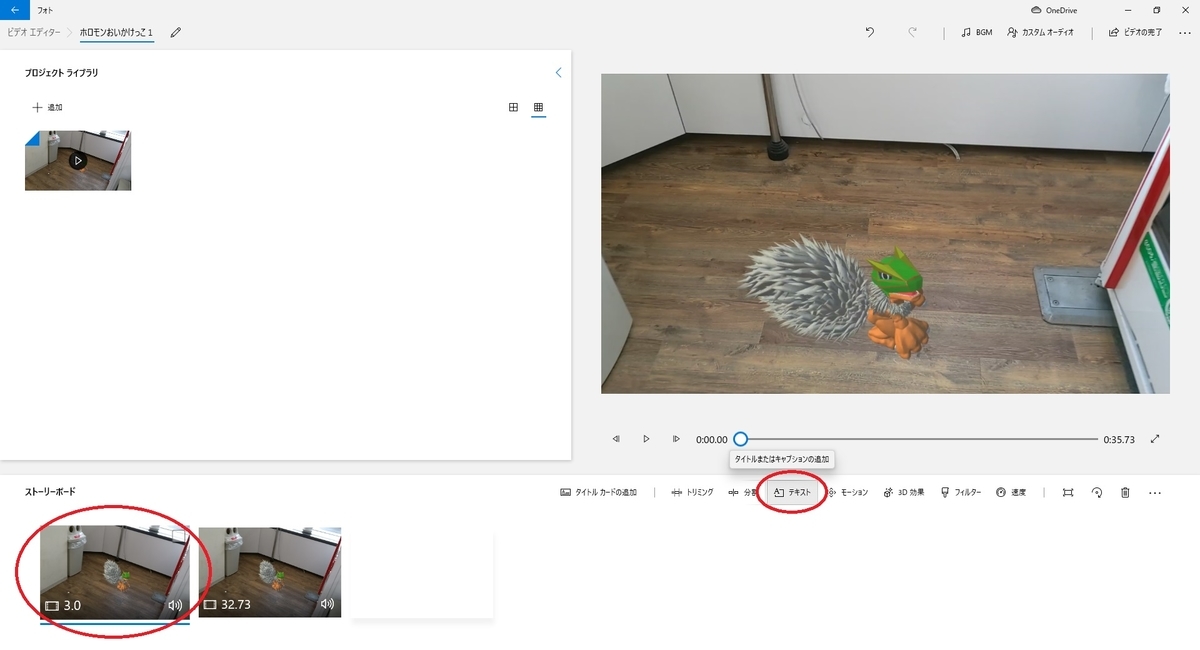Open the top-right more options ellipsis

tap(1184, 32)
